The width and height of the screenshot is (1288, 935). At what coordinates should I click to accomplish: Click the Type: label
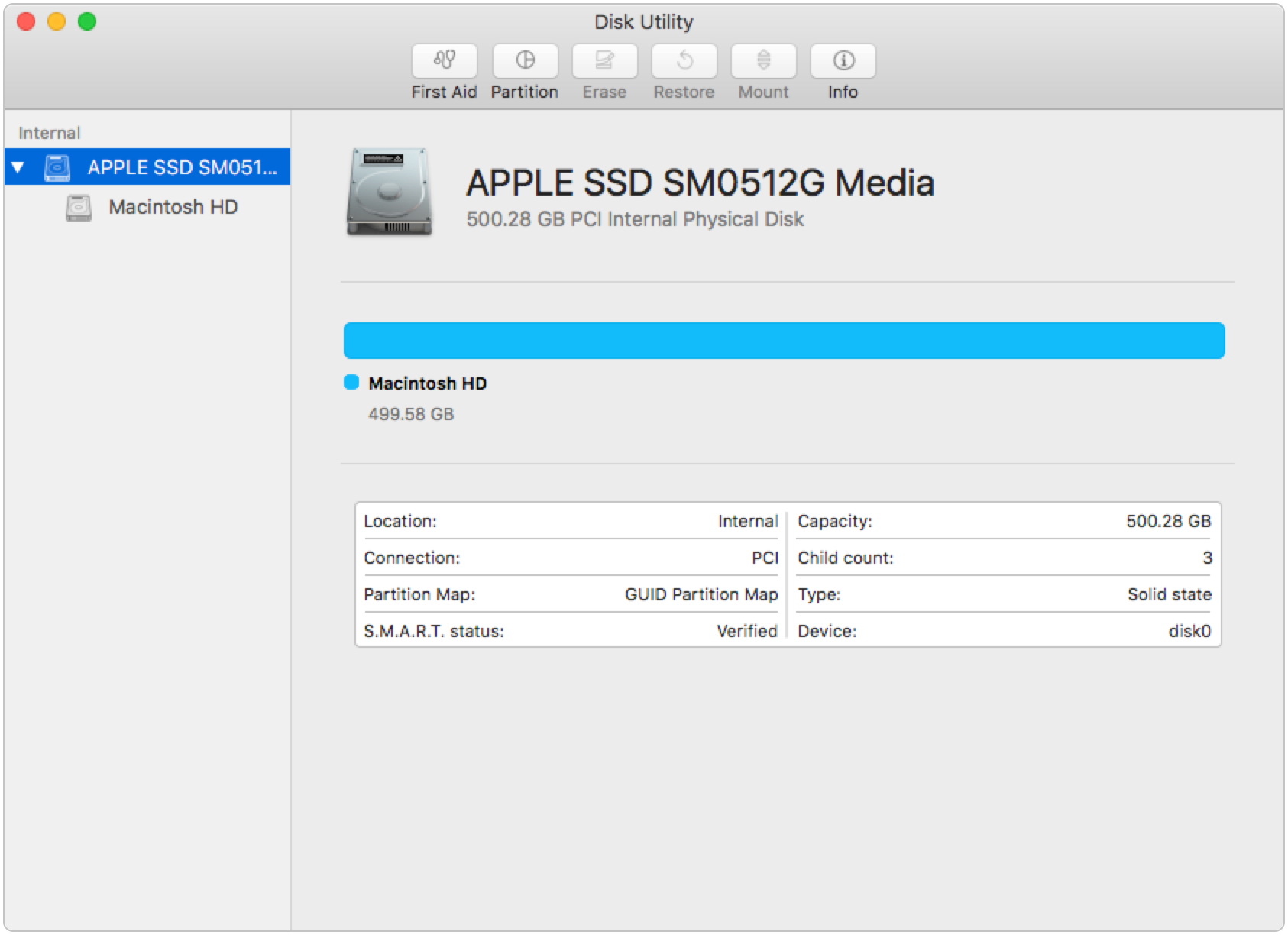point(819,594)
